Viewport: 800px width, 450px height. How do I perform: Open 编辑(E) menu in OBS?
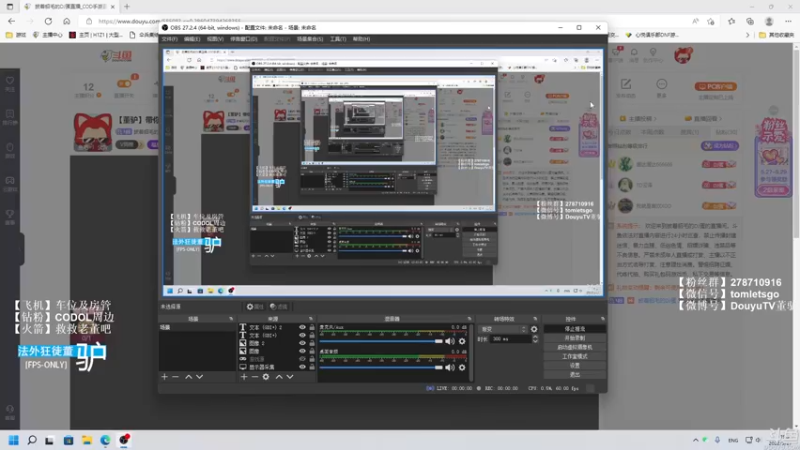192,39
